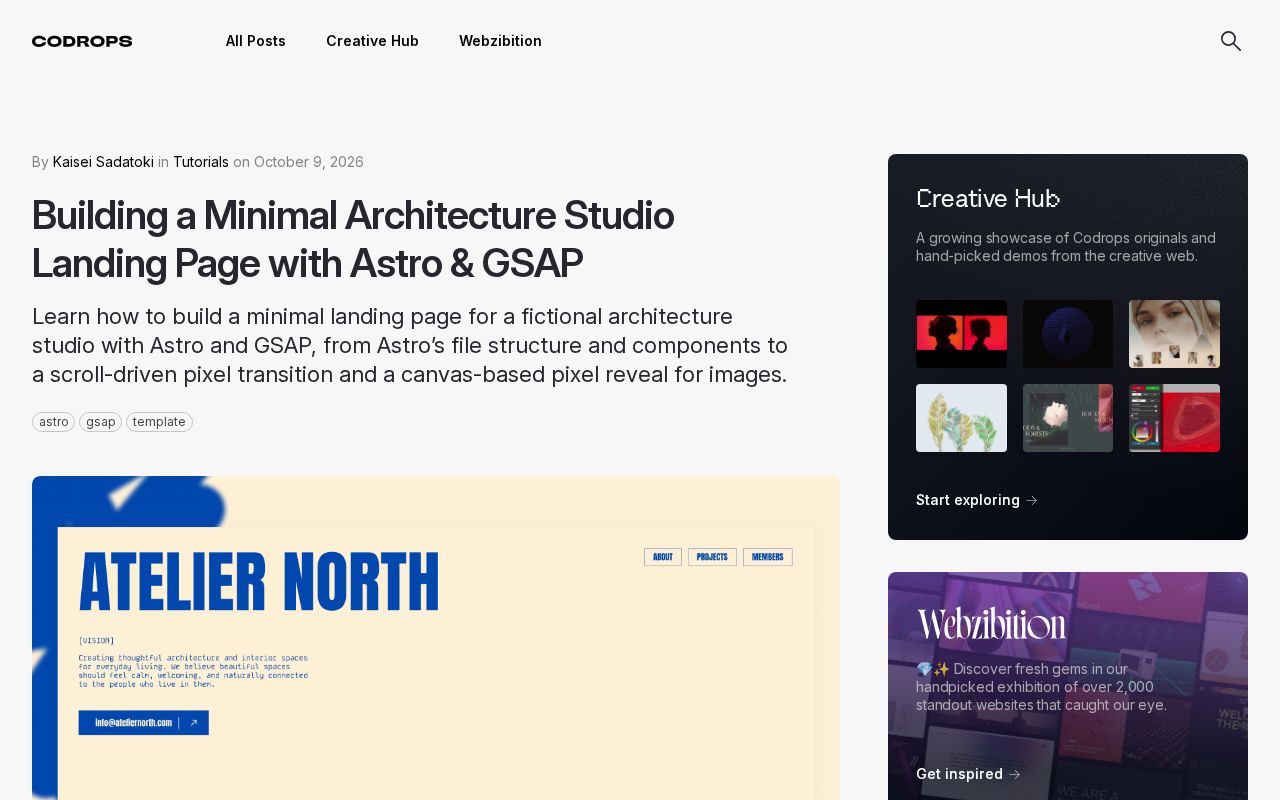The image size is (1280, 800).
Task: Click the October 9, 2026 date
Action: [309, 162]
